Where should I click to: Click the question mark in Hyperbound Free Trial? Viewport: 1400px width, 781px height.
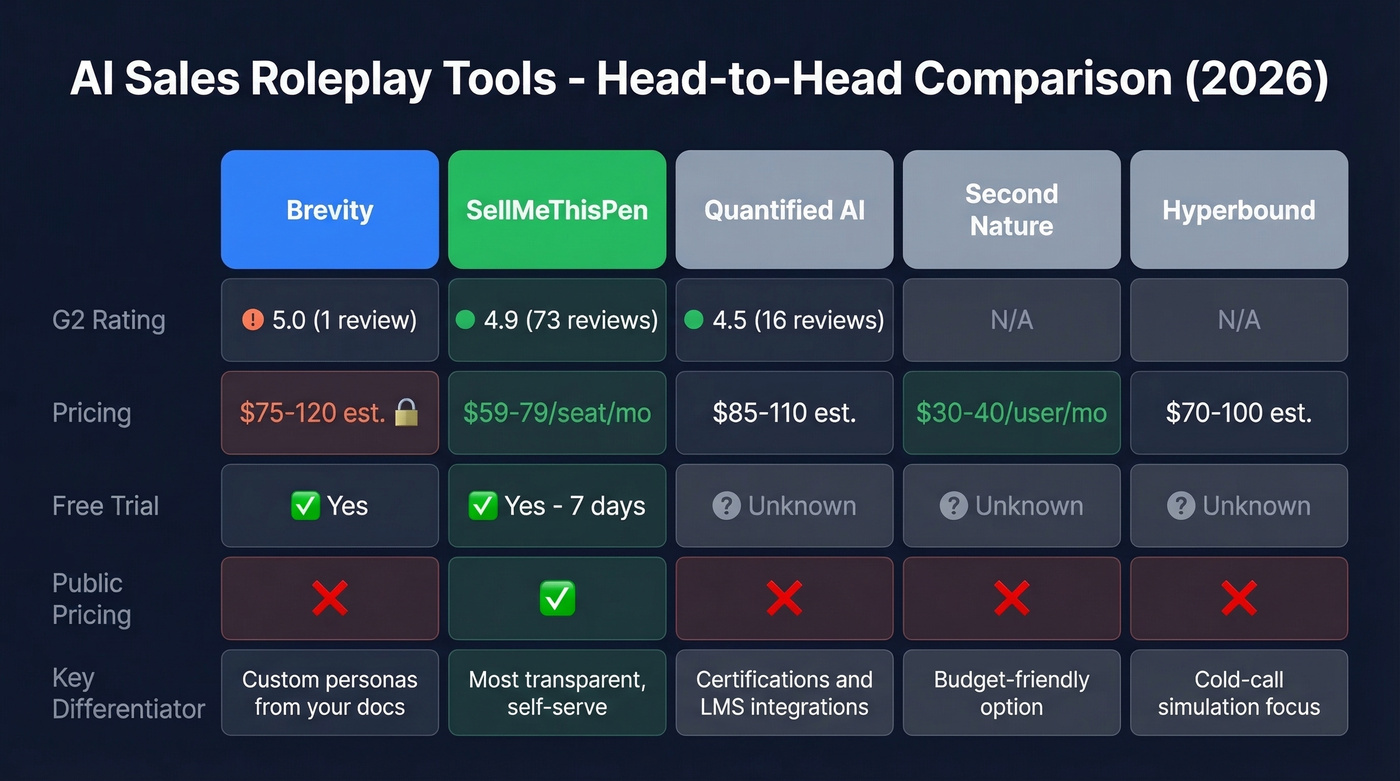(1181, 505)
